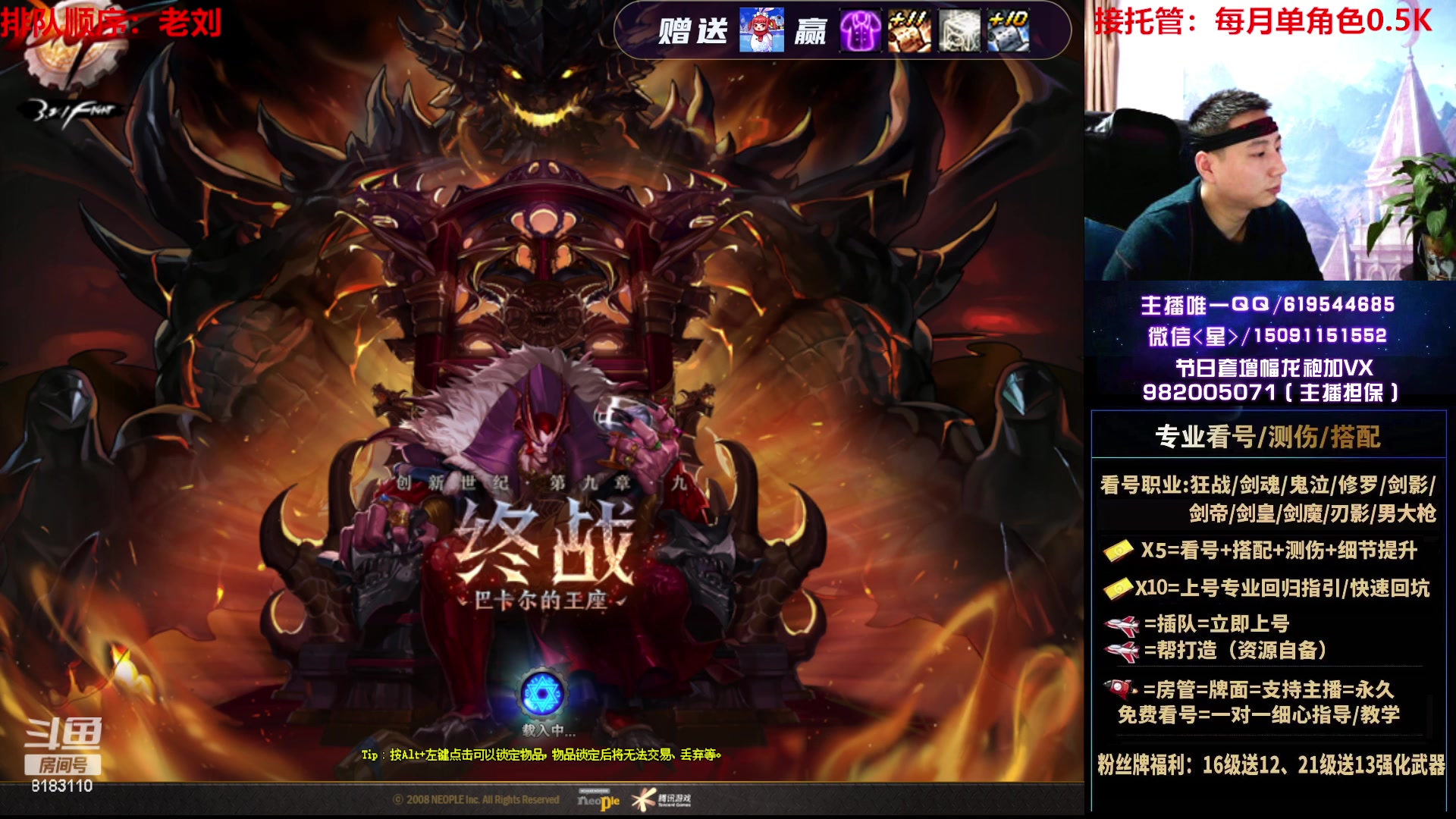The width and height of the screenshot is (1456, 819).
Task: Click the 房间号 label
Action: point(63,764)
